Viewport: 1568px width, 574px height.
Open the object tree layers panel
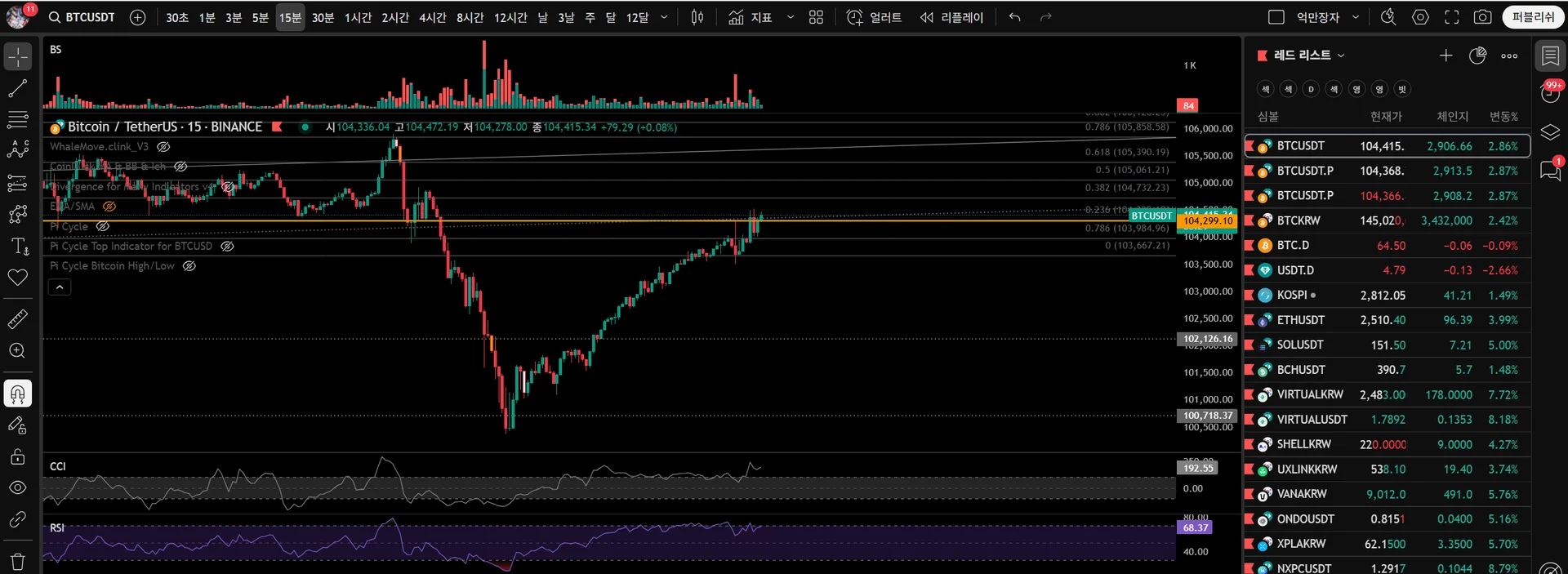point(1550,131)
